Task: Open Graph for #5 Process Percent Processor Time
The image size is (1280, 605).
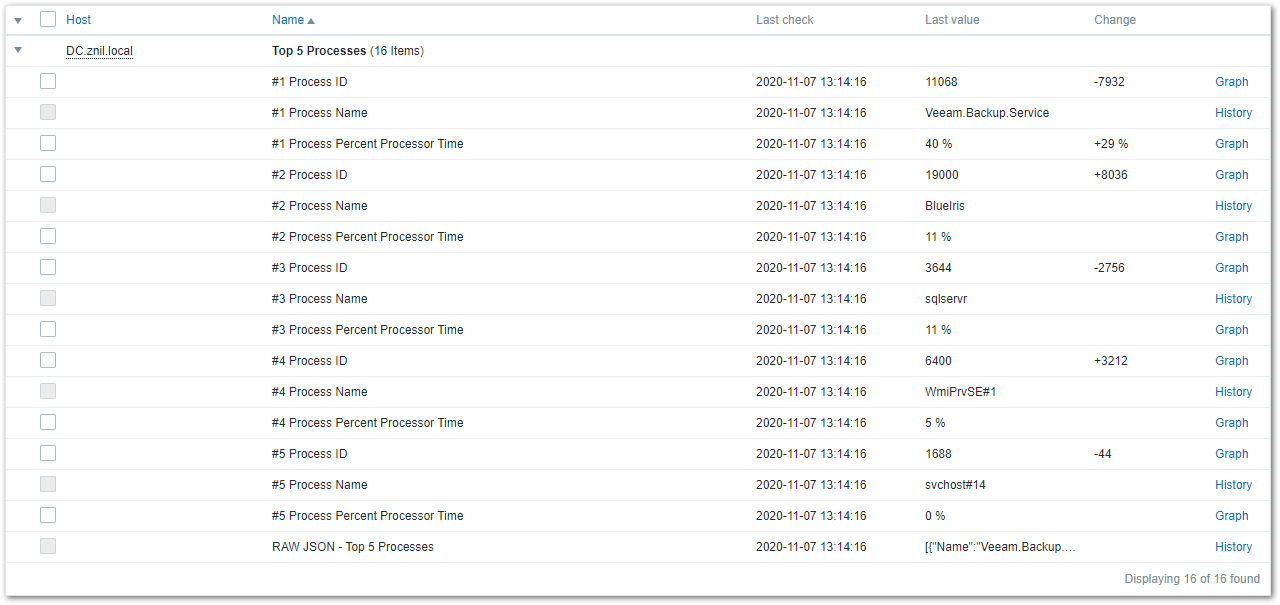Action: pos(1231,516)
